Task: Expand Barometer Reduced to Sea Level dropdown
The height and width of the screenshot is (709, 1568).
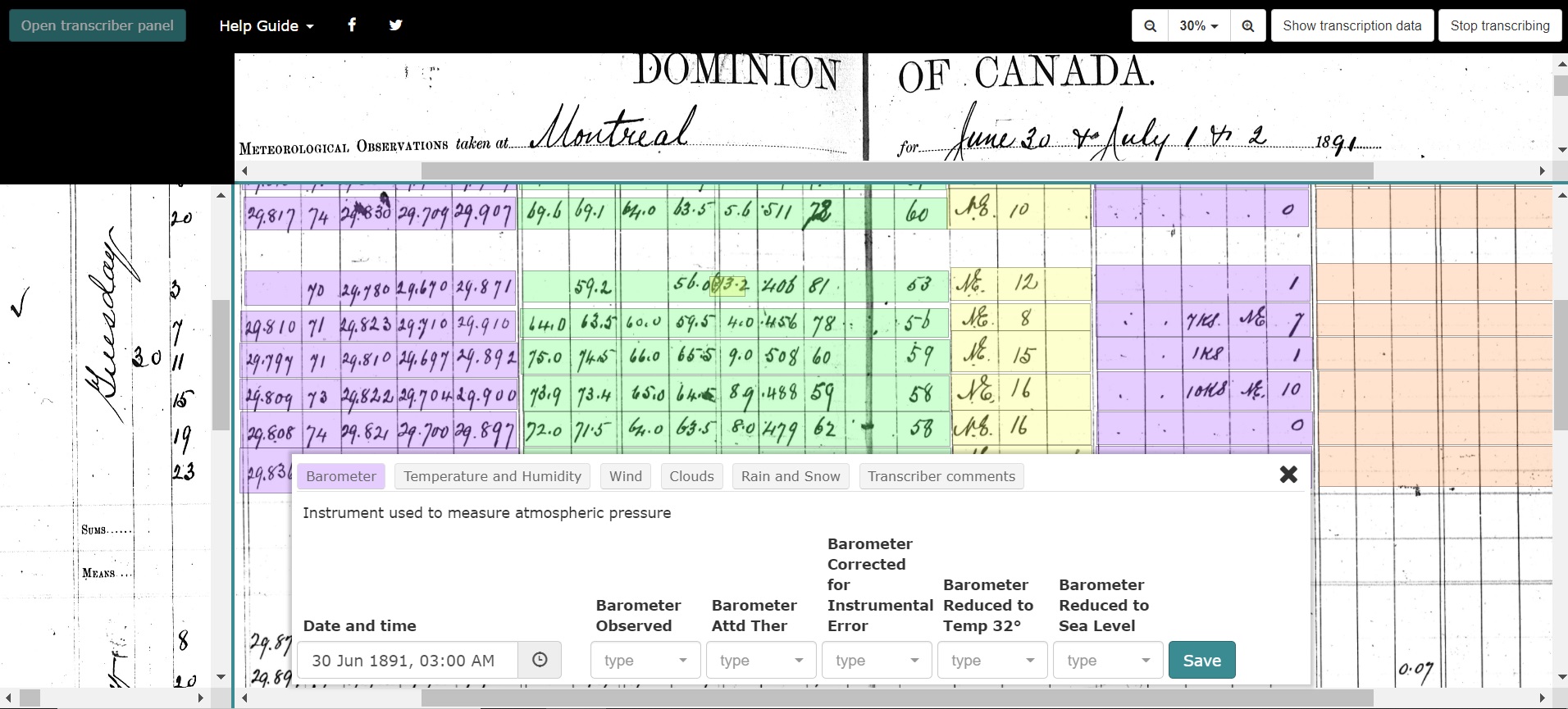Action: pos(1108,660)
